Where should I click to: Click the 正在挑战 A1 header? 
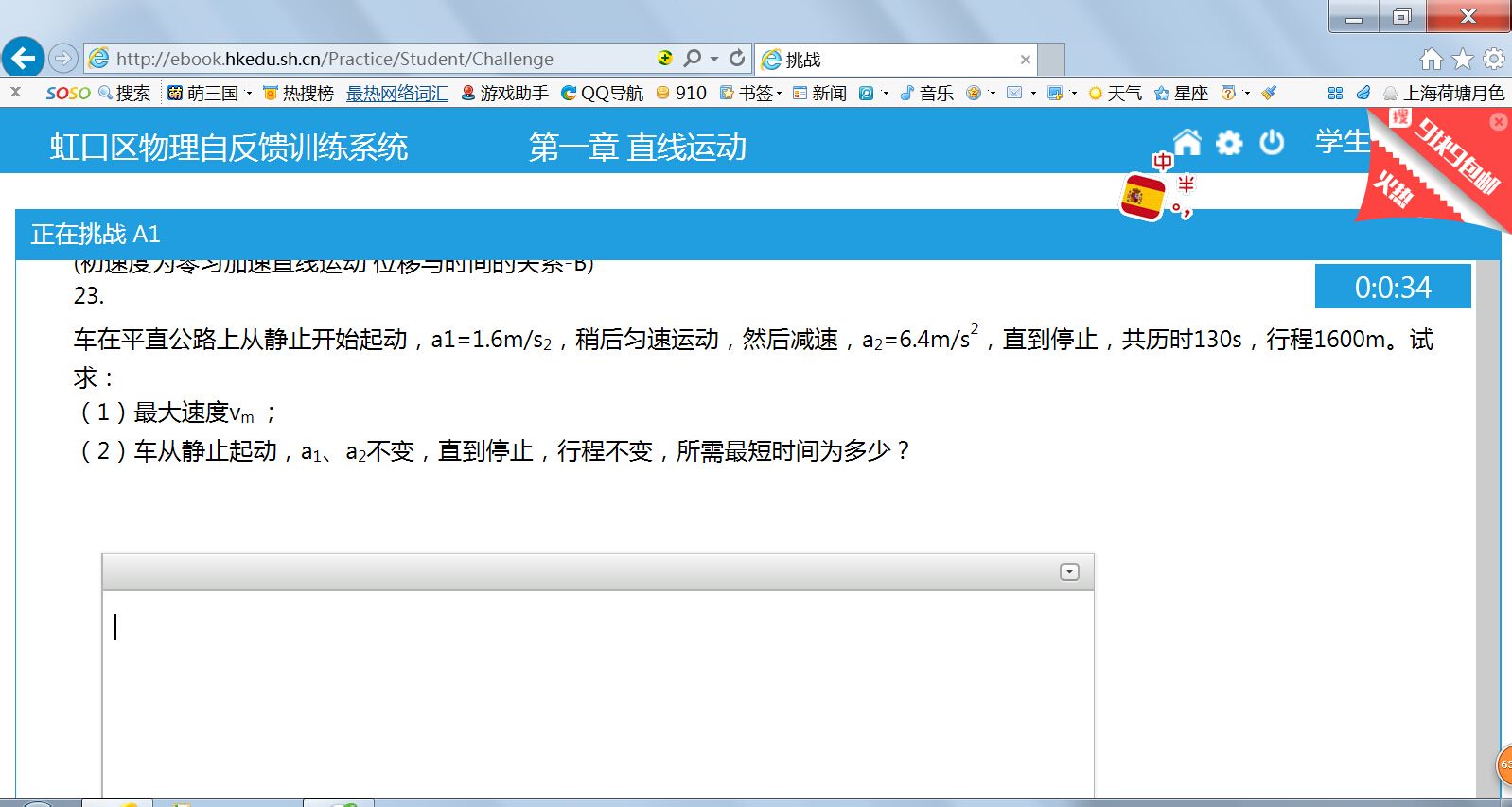(96, 234)
